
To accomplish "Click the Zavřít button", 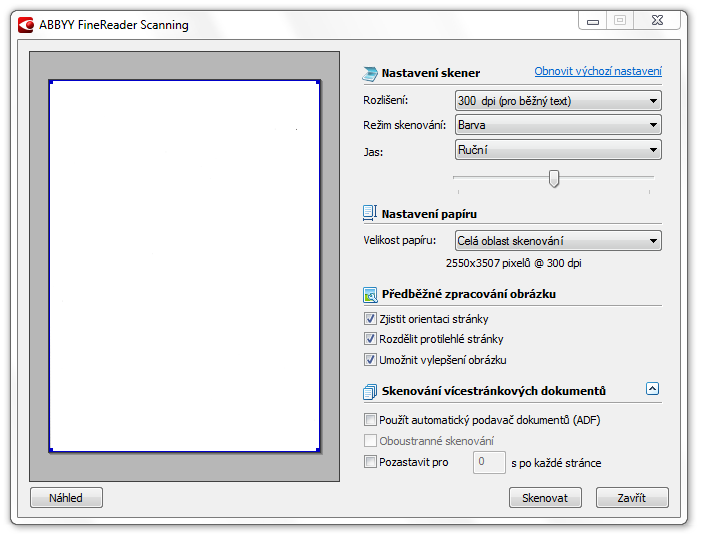I will (x=632, y=498).
